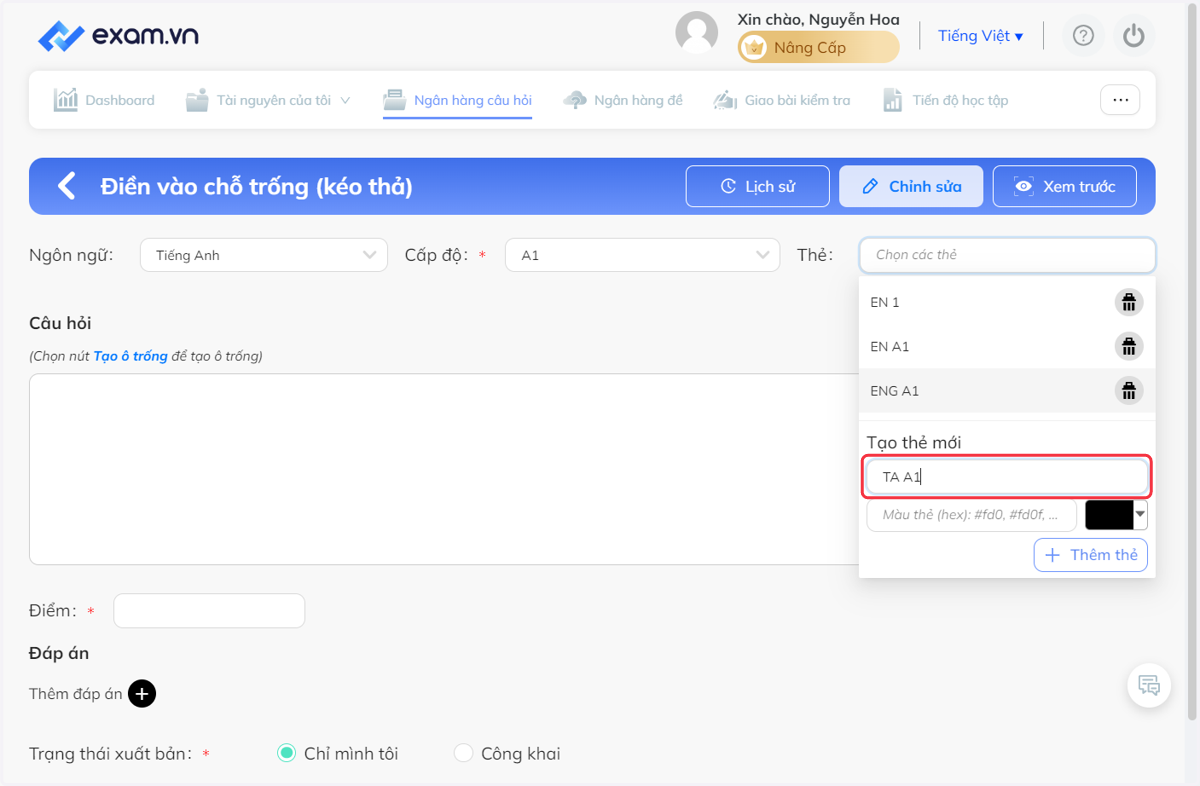Viewport: 1200px width, 786px height.
Task: Delete the ENG A1 tag trash icon
Action: pyautogui.click(x=1129, y=390)
